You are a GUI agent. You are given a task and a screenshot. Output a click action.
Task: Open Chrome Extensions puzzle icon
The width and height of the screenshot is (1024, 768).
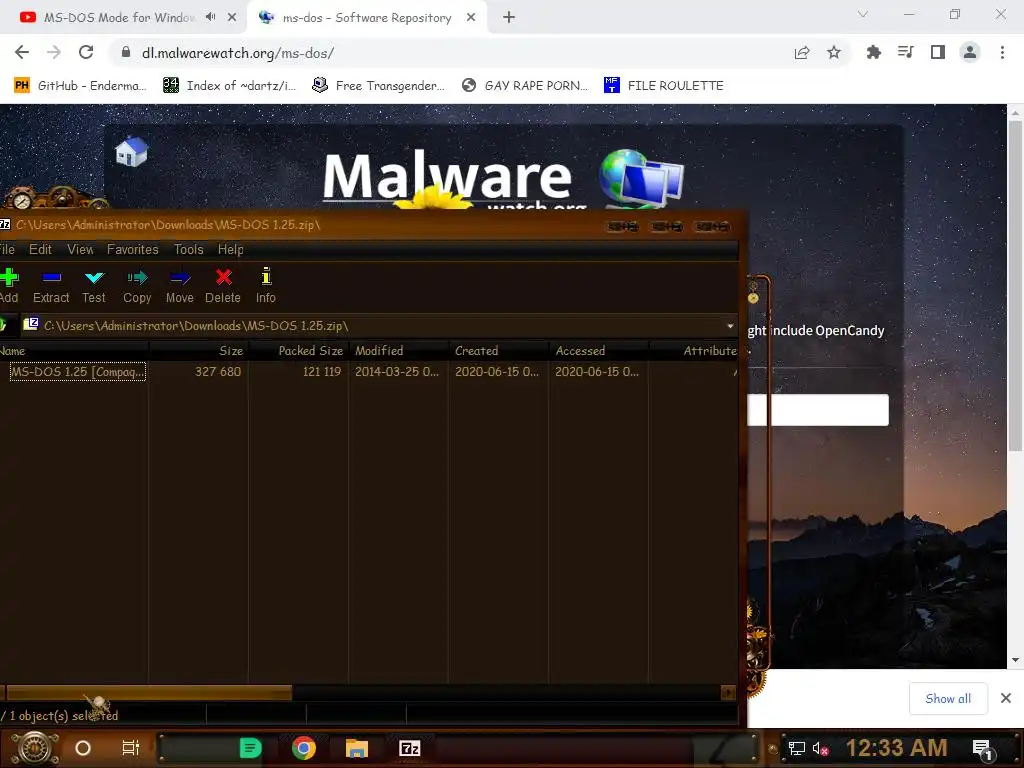[x=873, y=52]
